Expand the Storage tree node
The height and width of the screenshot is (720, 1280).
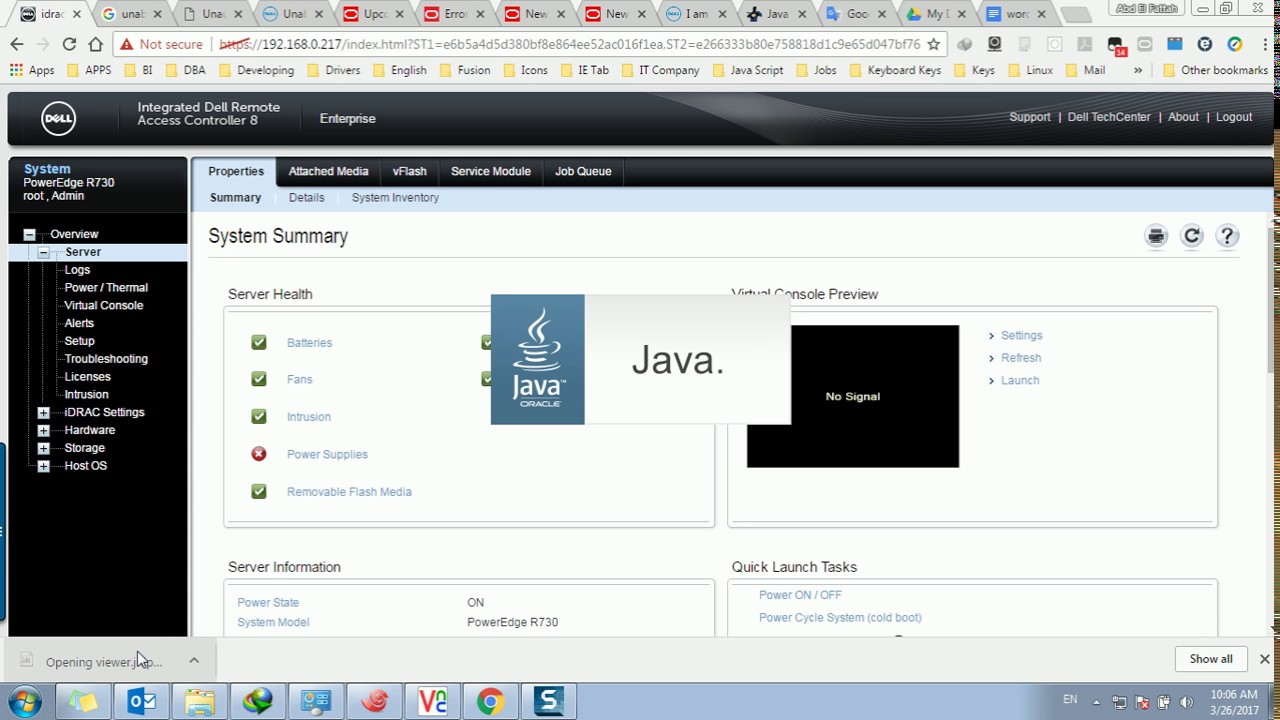(43, 448)
